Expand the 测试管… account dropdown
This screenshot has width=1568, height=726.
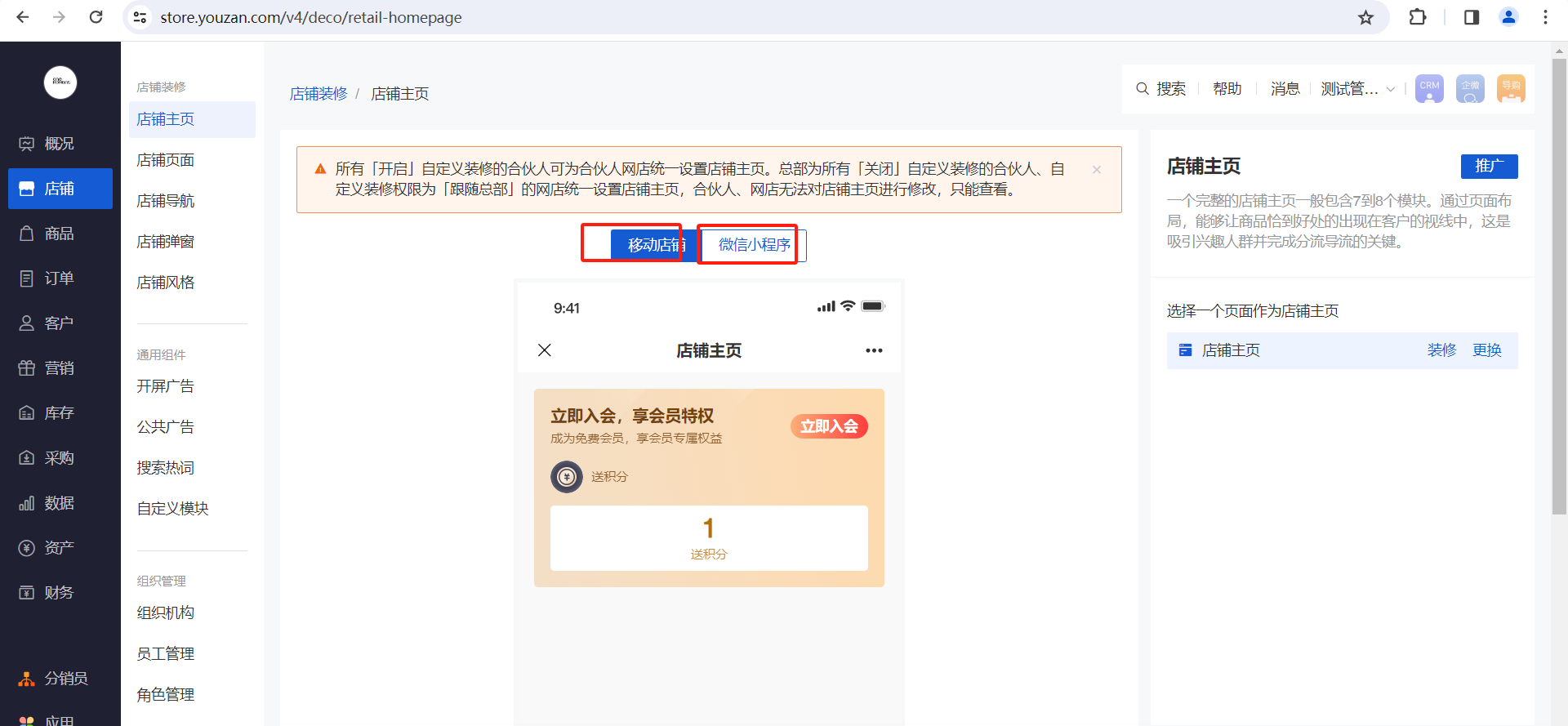click(x=1357, y=88)
